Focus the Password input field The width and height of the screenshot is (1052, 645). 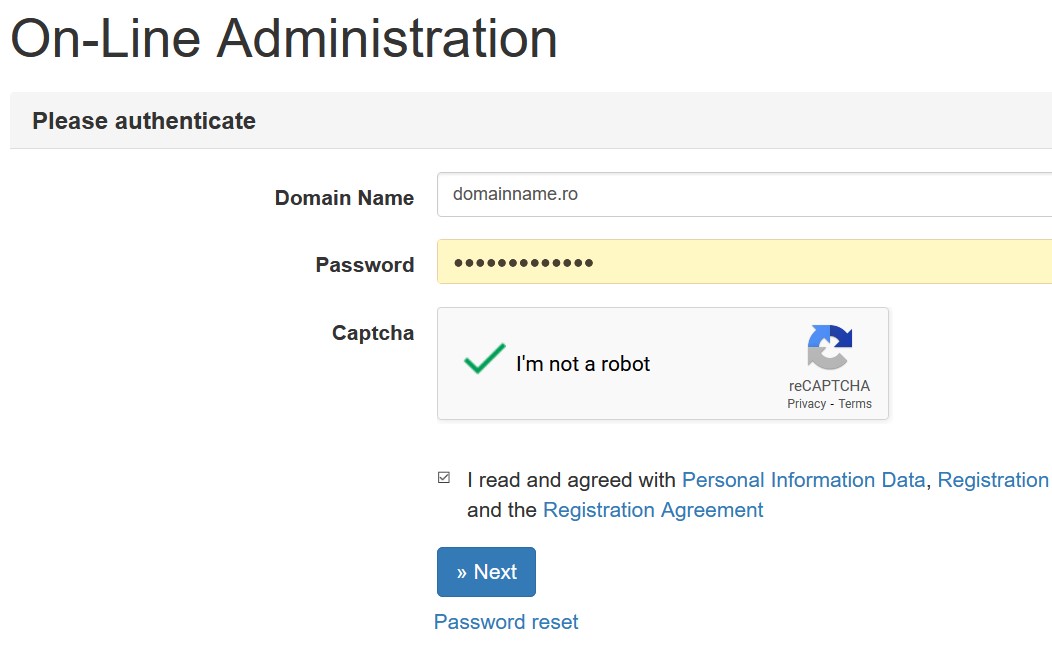(x=744, y=262)
